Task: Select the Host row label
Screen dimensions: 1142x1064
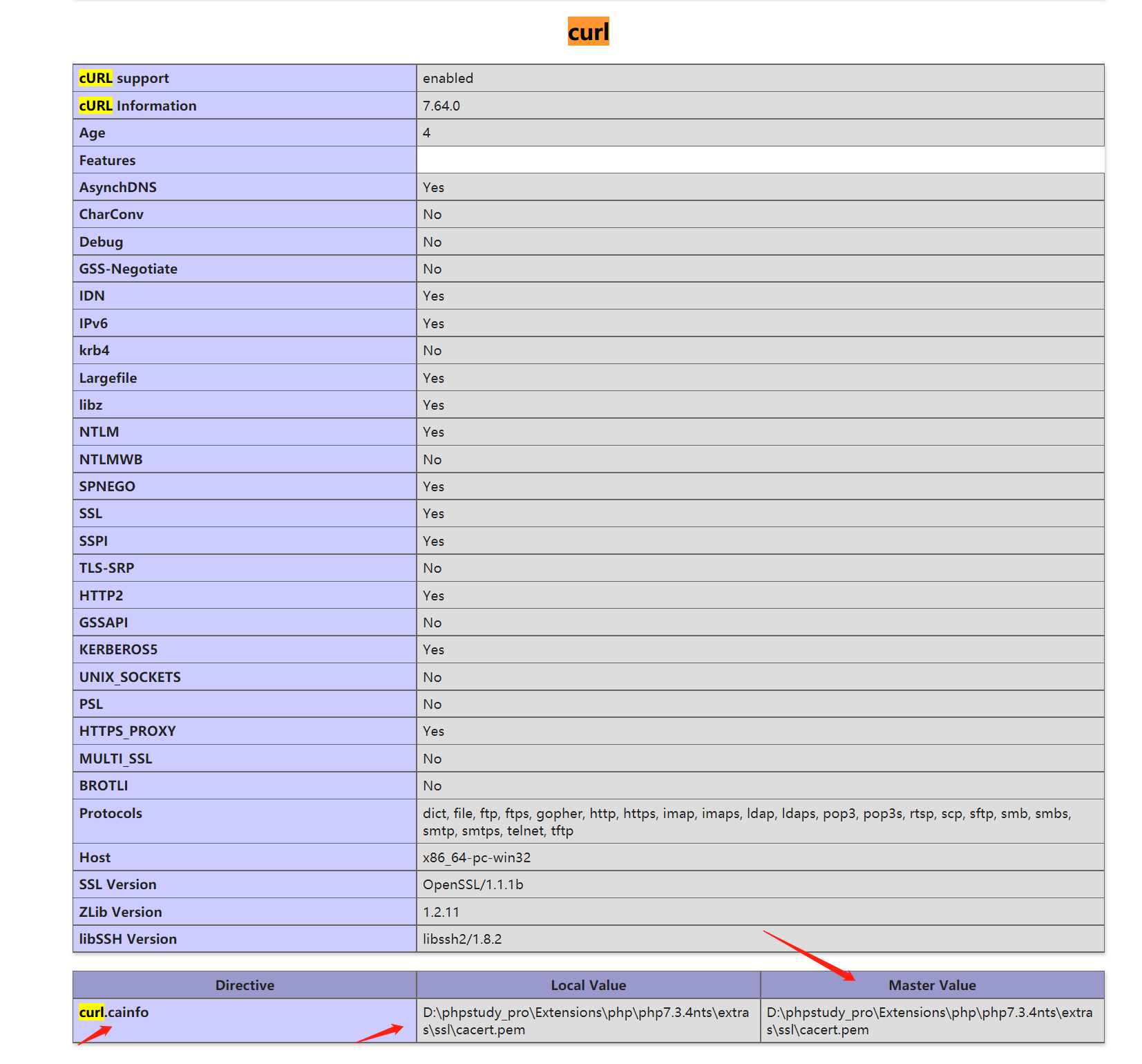Action: click(95, 857)
